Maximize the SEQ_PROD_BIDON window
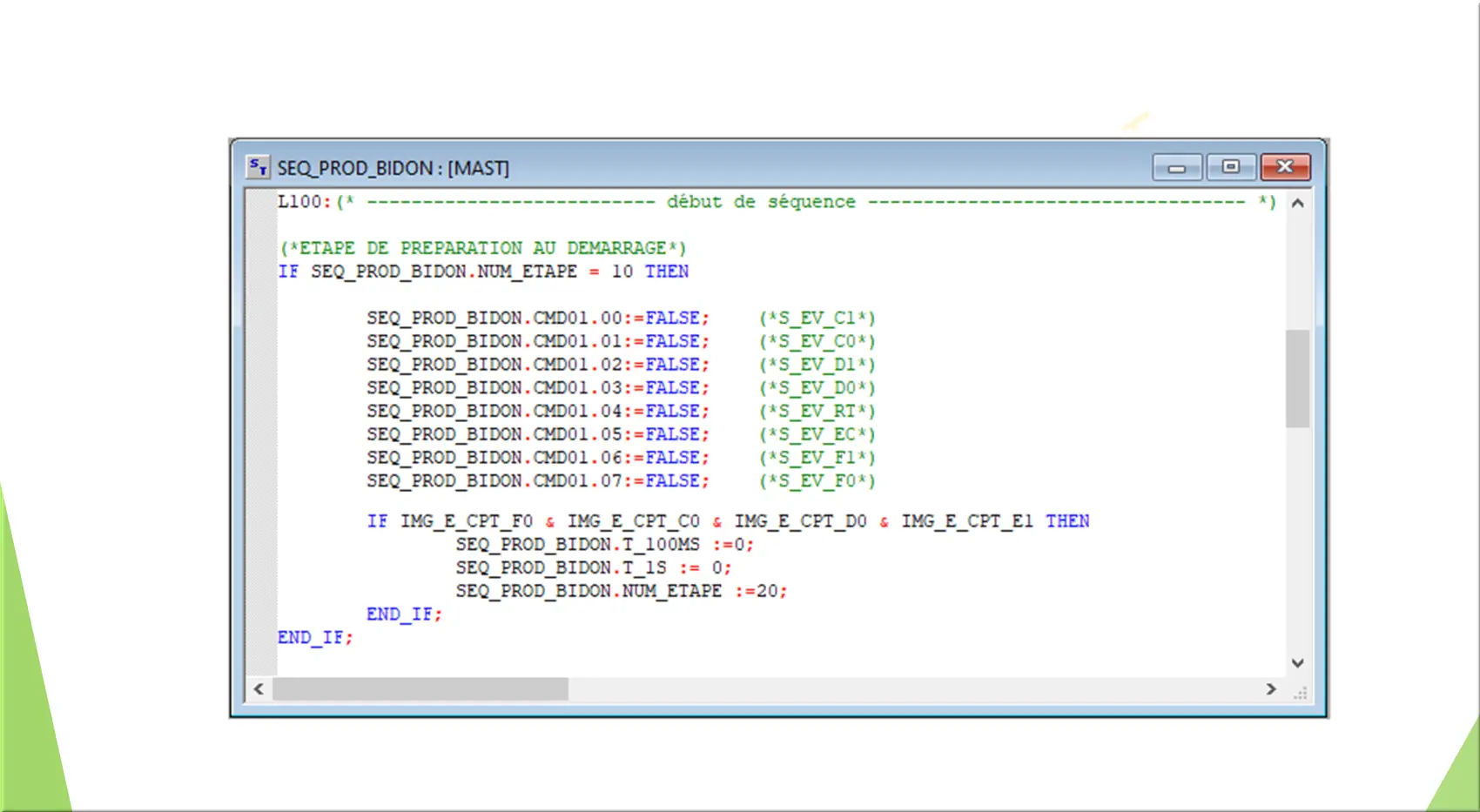The image size is (1480, 812). pyautogui.click(x=1231, y=167)
